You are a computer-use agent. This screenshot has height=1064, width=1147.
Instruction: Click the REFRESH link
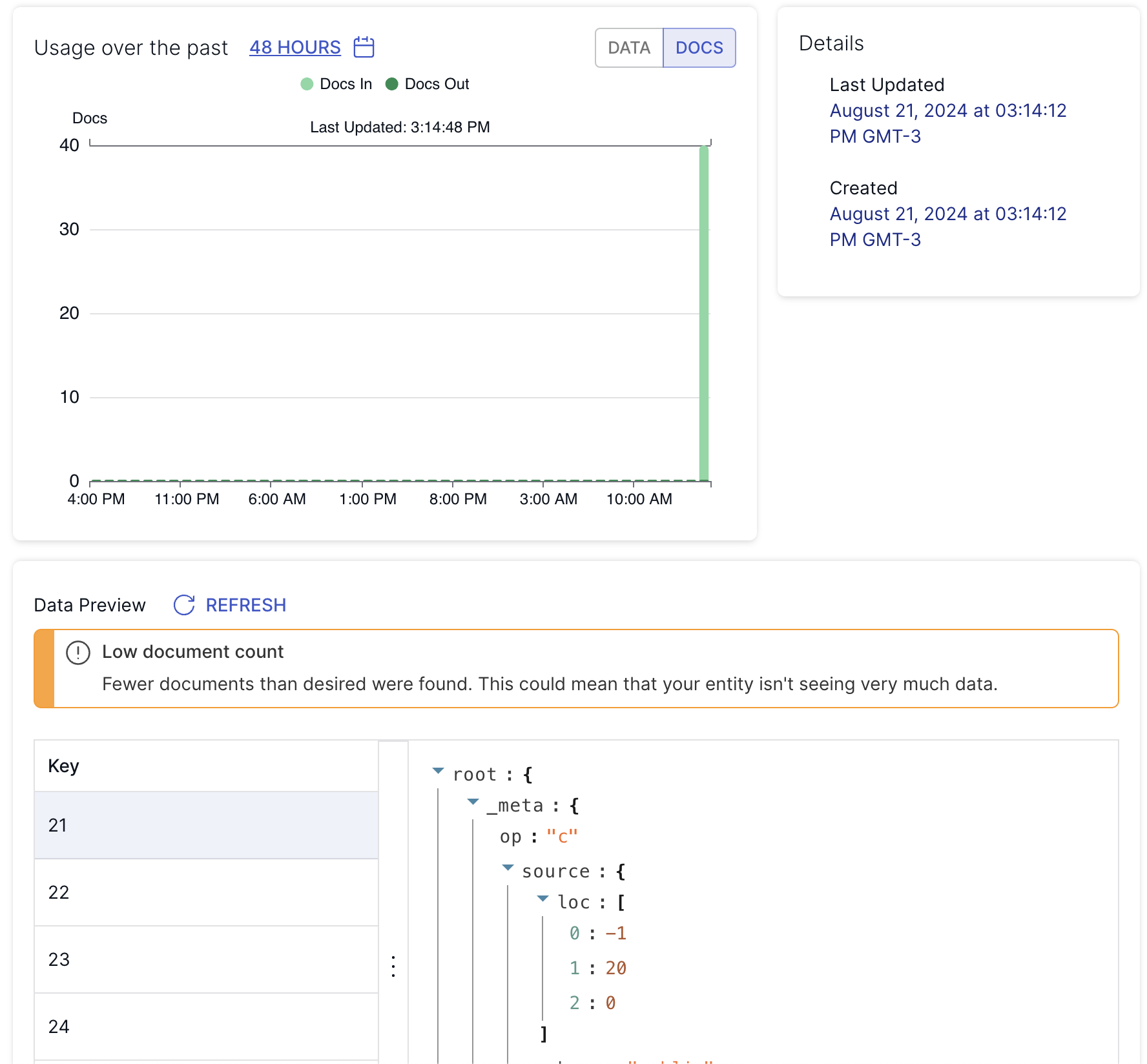click(x=245, y=605)
